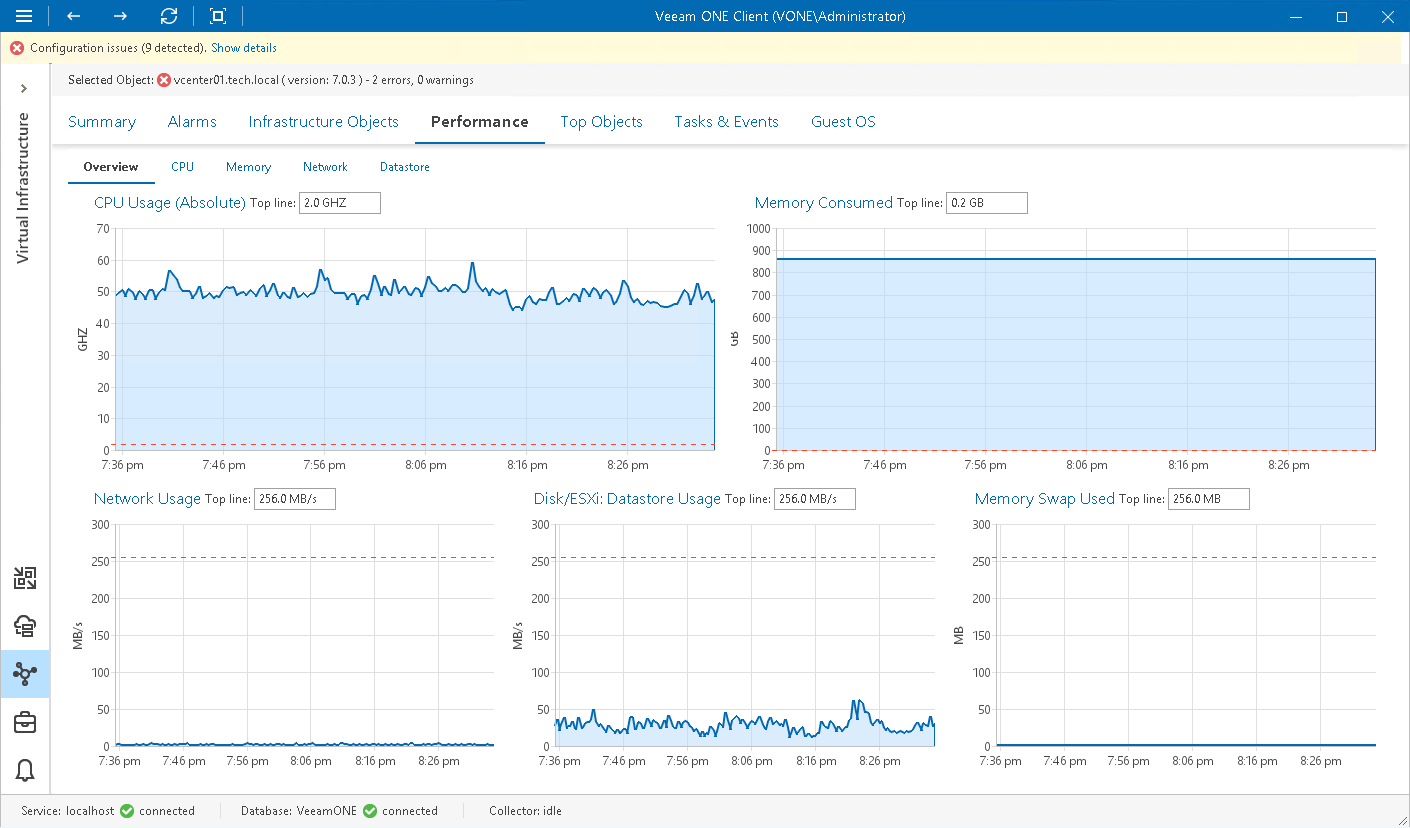Edit the CPU Usage top line field
The width and height of the screenshot is (1410, 828).
(x=340, y=203)
